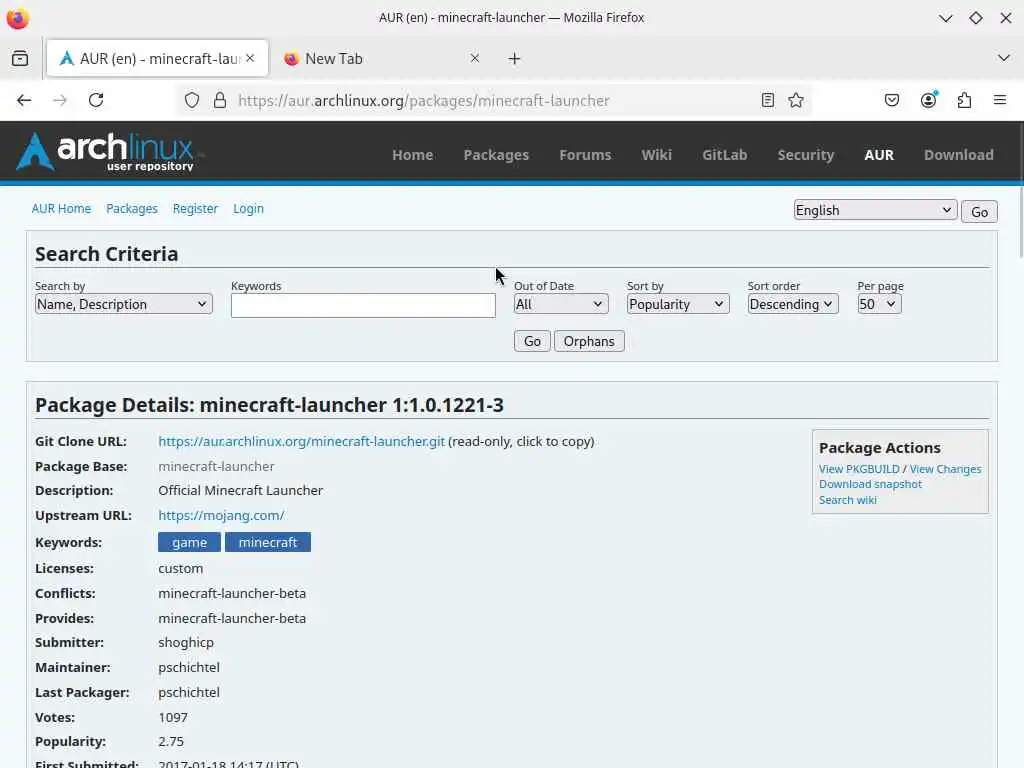This screenshot has height=768, width=1024.
Task: Open the Register link
Action: pos(195,208)
